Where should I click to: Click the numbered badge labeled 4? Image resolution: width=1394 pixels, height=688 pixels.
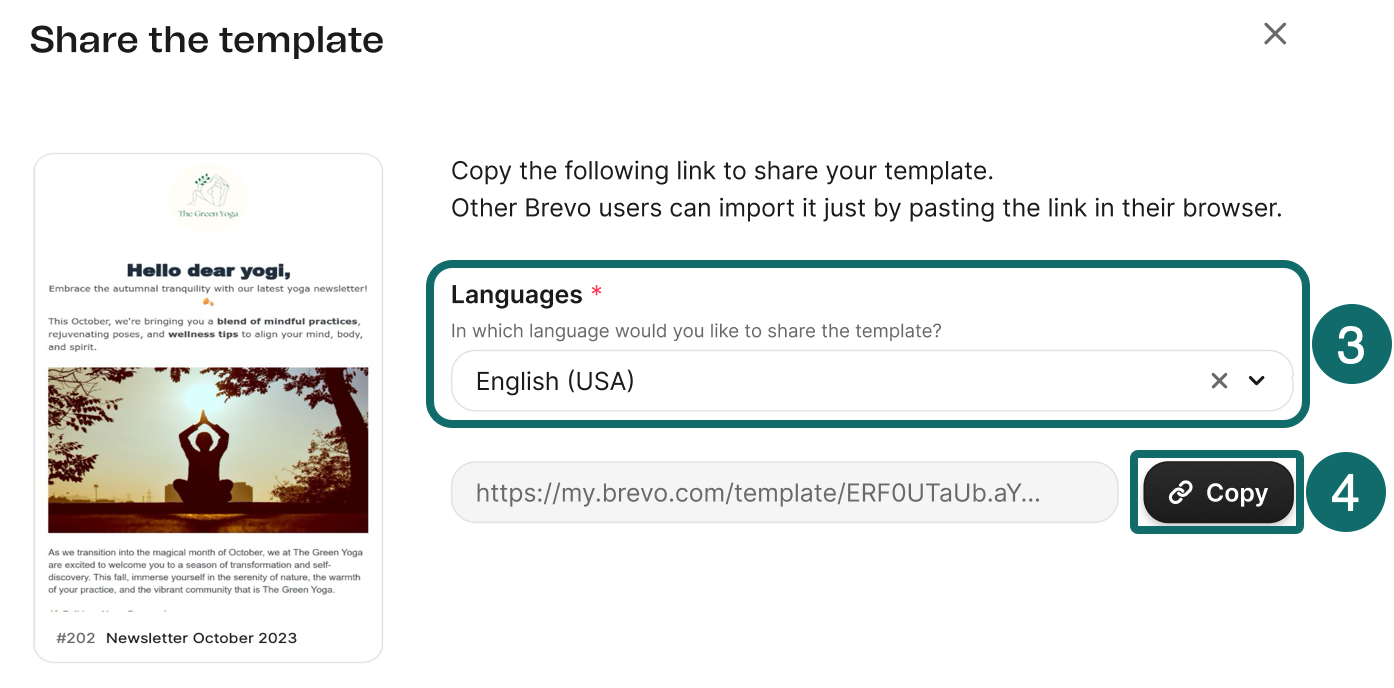click(x=1347, y=492)
